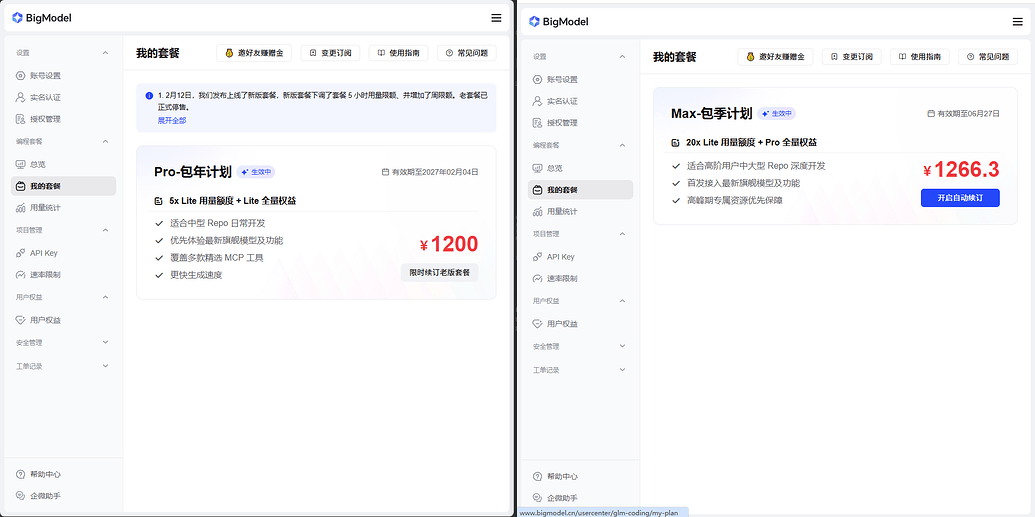Open API Key page in left window
Viewport: 1035px width, 517px height.
coord(63,253)
